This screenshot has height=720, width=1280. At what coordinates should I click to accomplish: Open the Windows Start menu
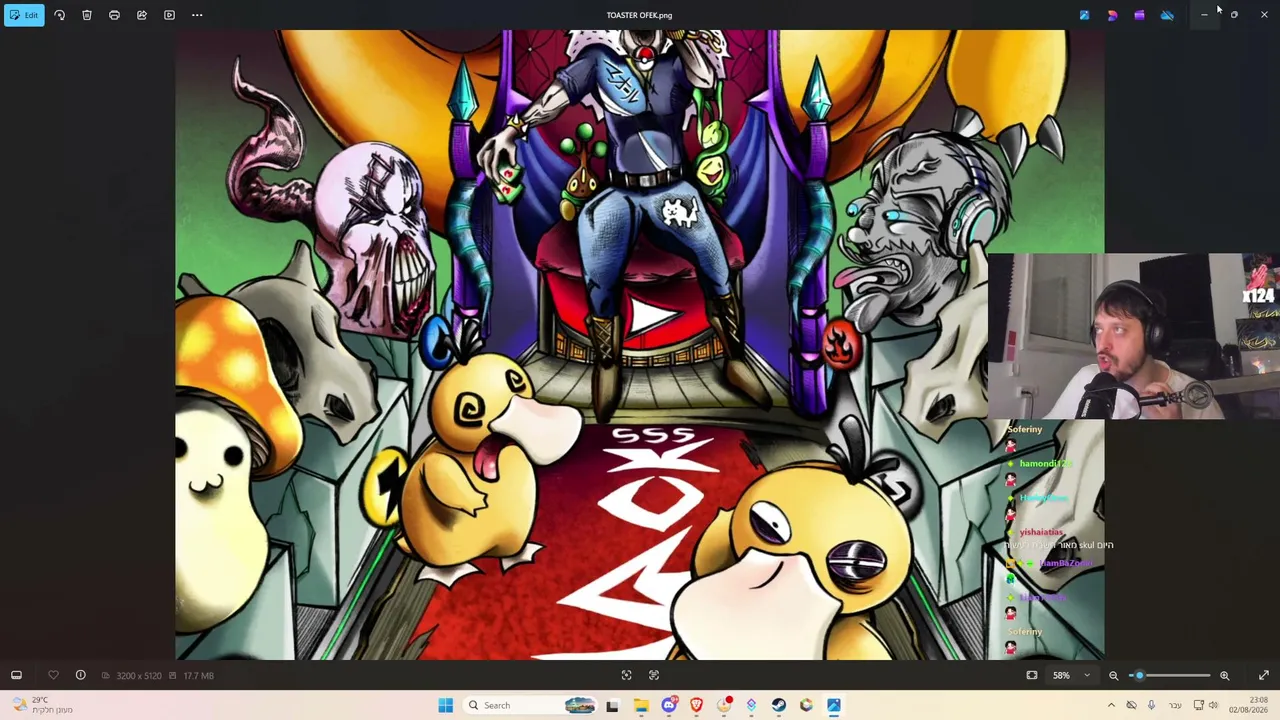click(x=445, y=705)
